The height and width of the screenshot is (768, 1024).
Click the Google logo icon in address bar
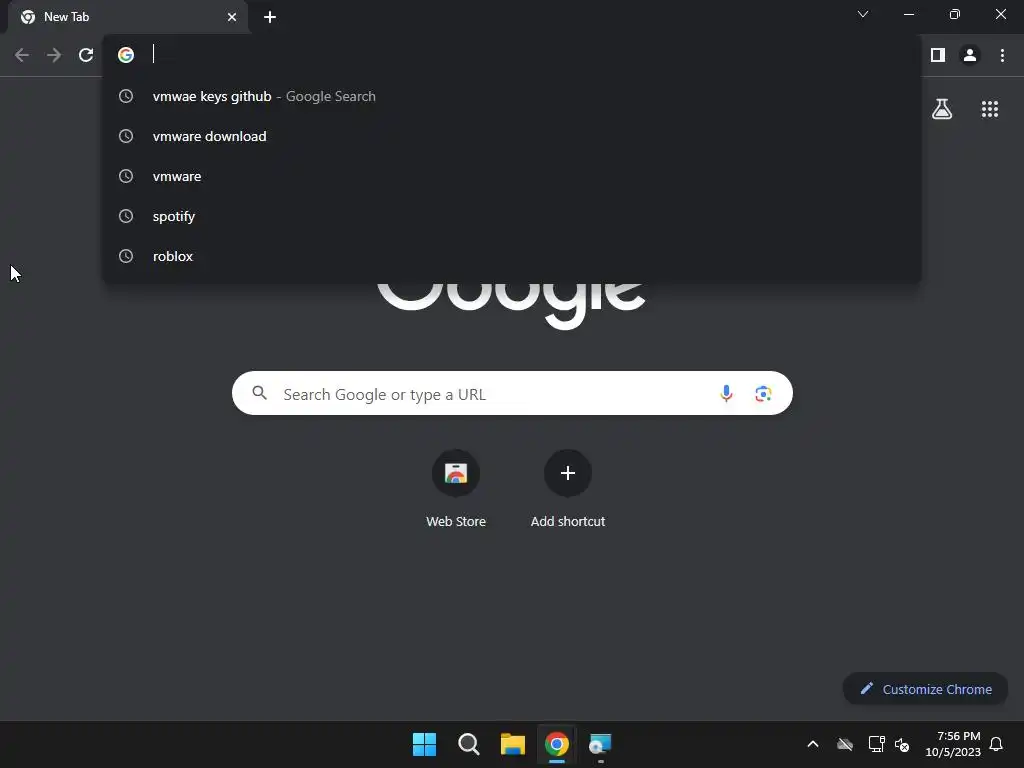click(126, 55)
